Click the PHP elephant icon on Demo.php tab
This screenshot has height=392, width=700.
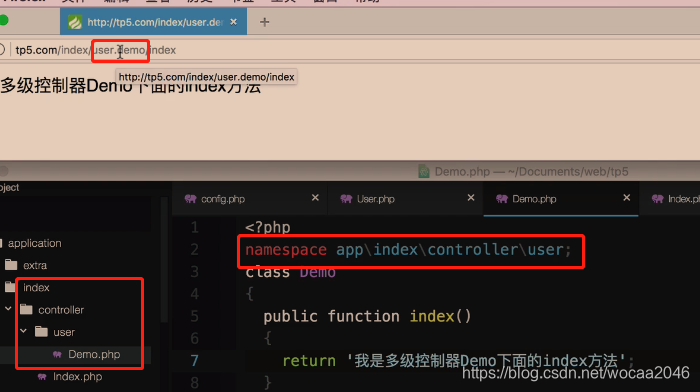[502, 199]
